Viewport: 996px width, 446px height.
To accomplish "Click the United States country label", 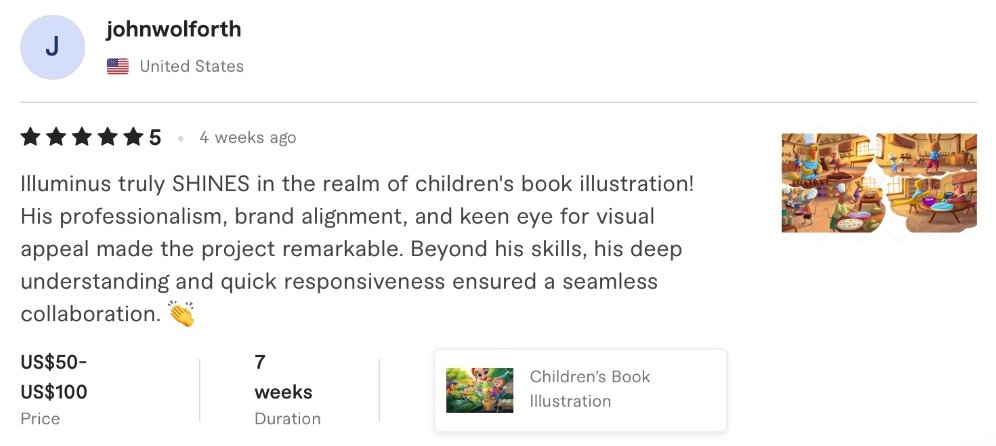I will 191,67.
